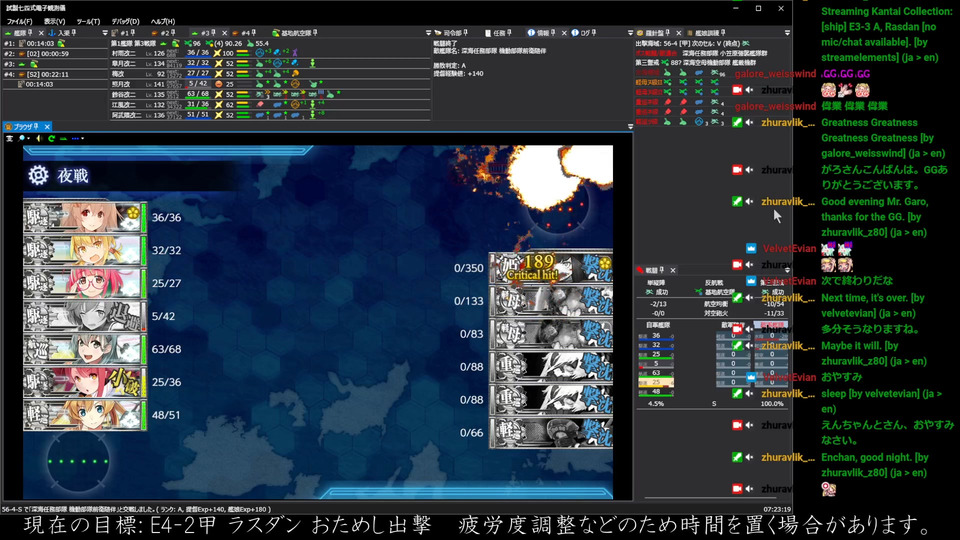The height and width of the screenshot is (540, 960).
Task: Expand the browser pane window list arrow
Action: [630, 127]
